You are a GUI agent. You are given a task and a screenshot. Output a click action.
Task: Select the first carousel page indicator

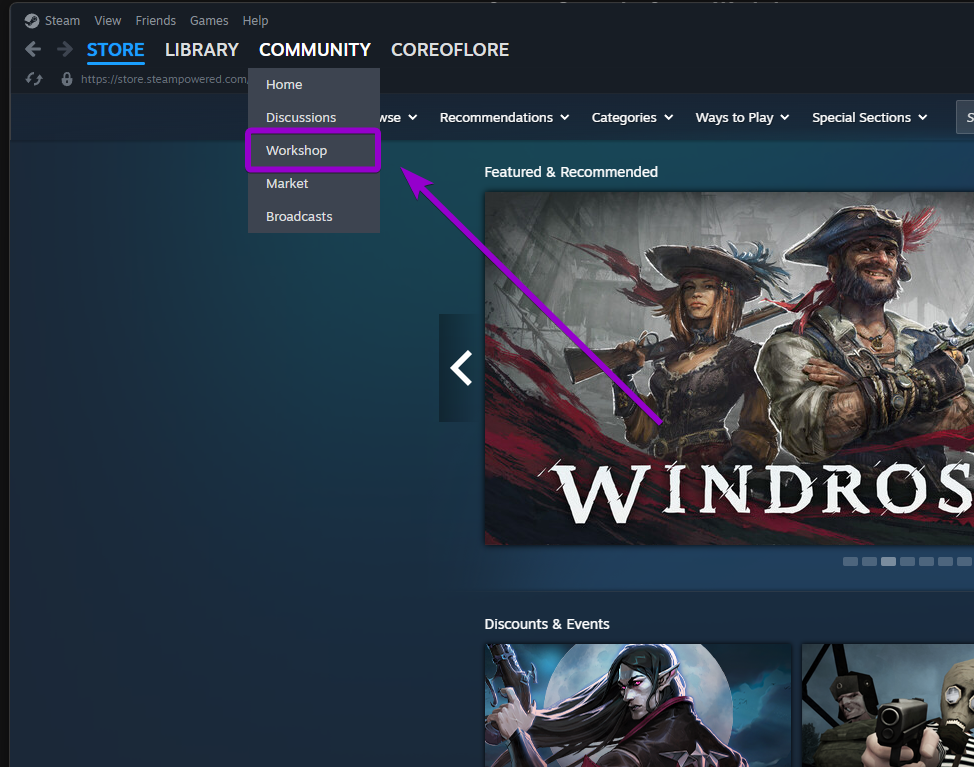850,561
